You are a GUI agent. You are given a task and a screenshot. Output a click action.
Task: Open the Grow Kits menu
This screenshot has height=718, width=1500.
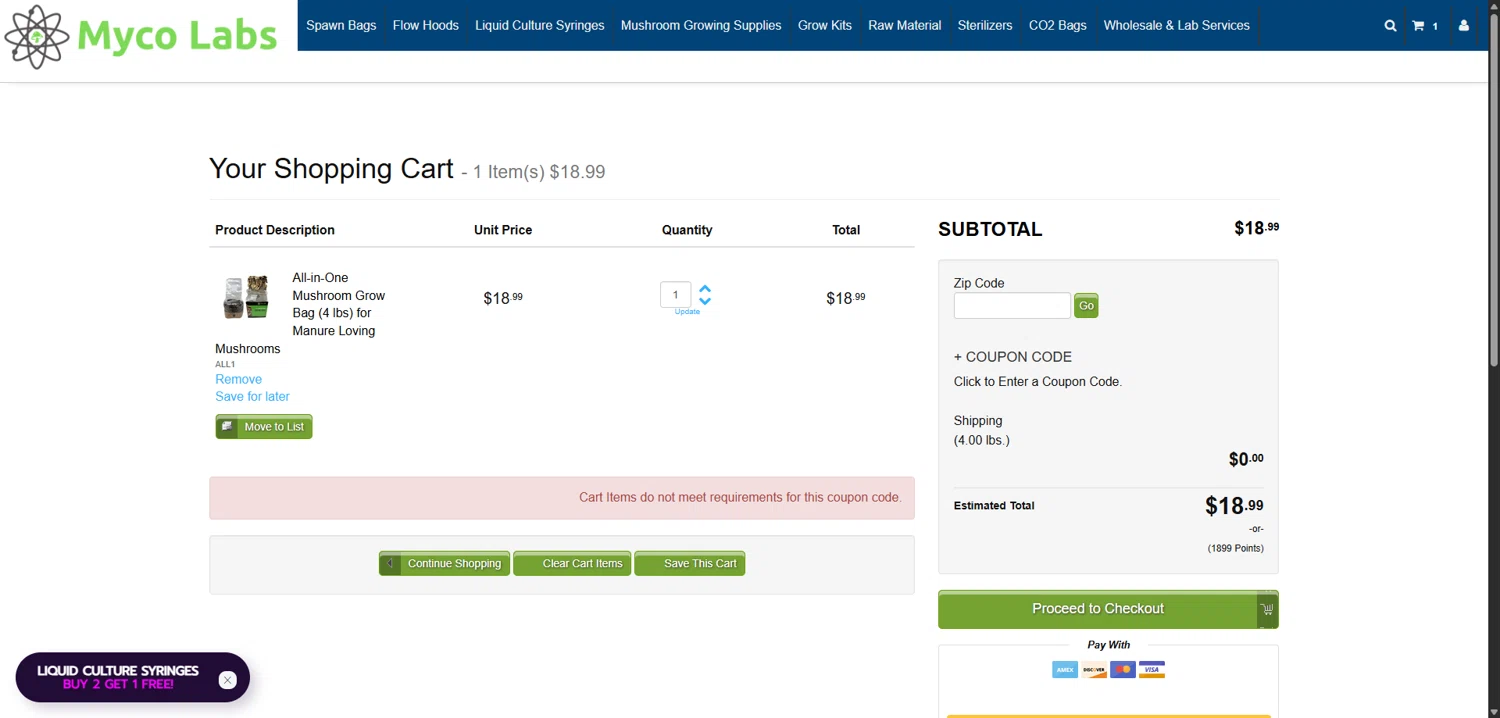[x=825, y=25]
